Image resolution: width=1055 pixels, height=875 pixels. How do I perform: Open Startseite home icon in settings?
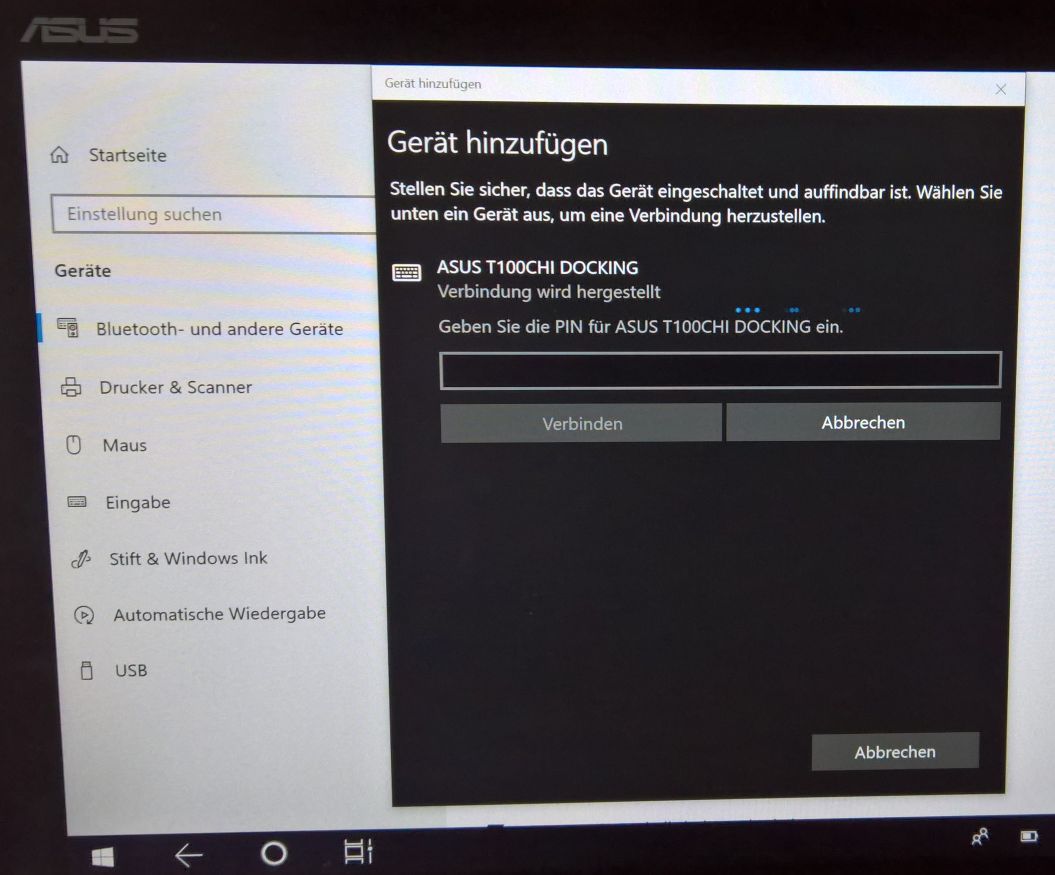[x=60, y=155]
